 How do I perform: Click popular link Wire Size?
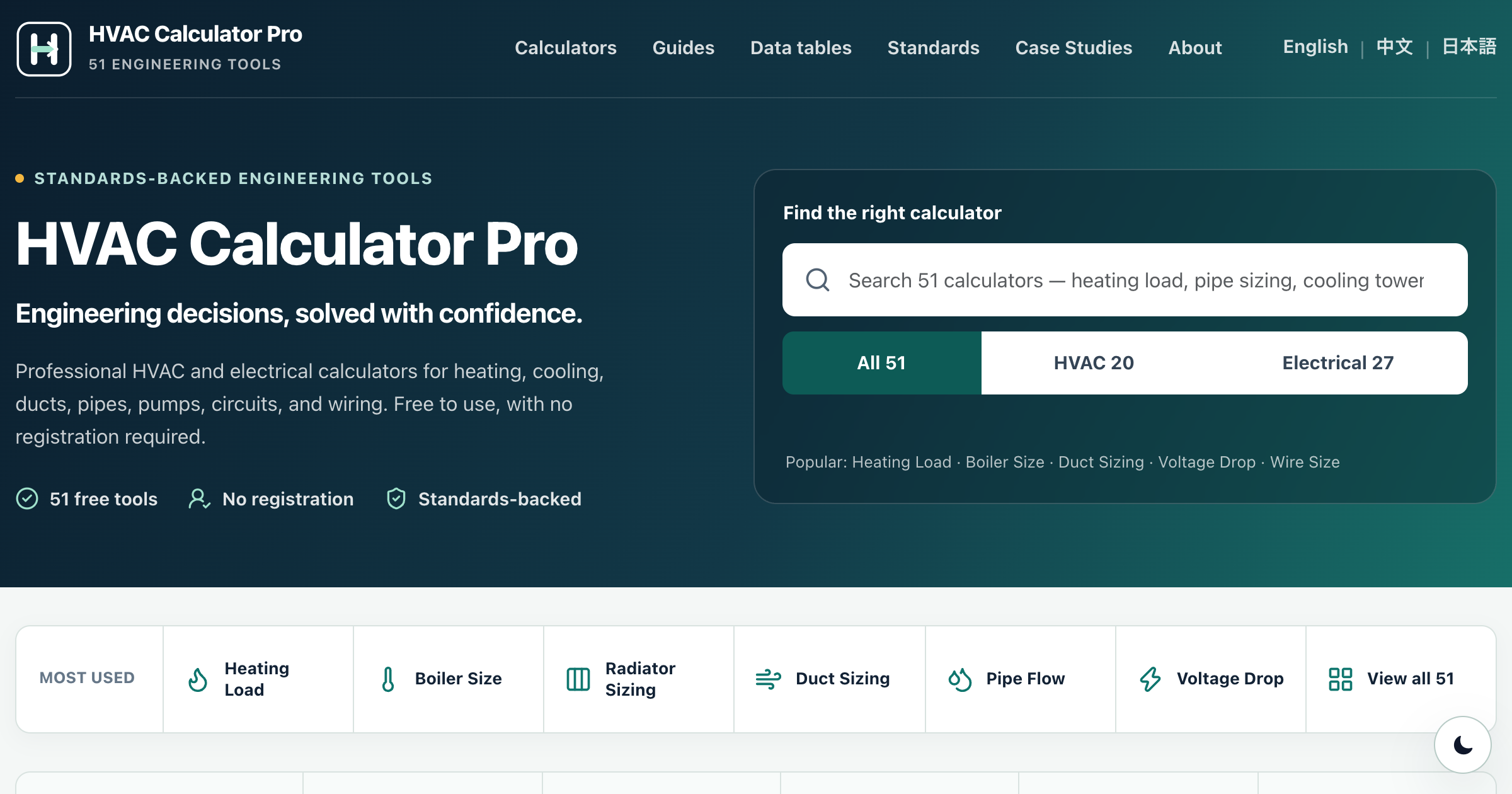coord(1305,462)
